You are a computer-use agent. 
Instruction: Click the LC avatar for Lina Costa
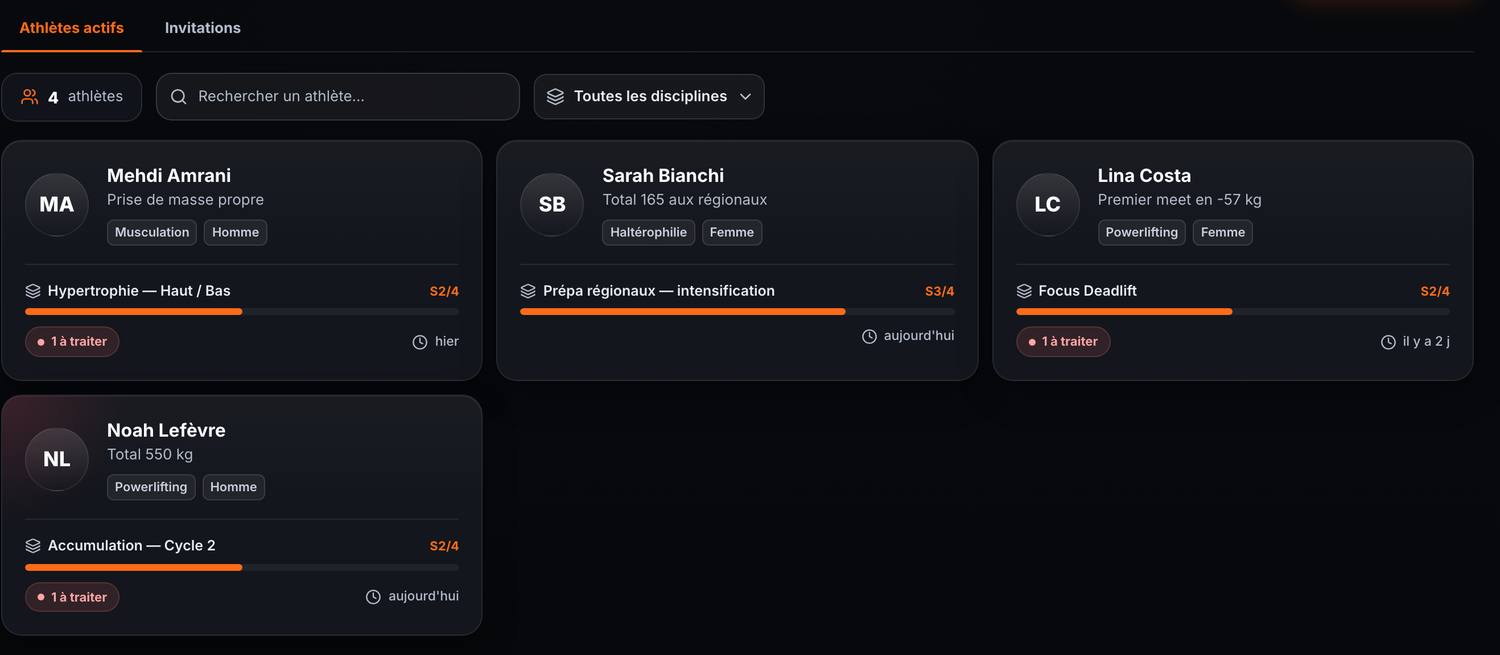(x=1047, y=204)
